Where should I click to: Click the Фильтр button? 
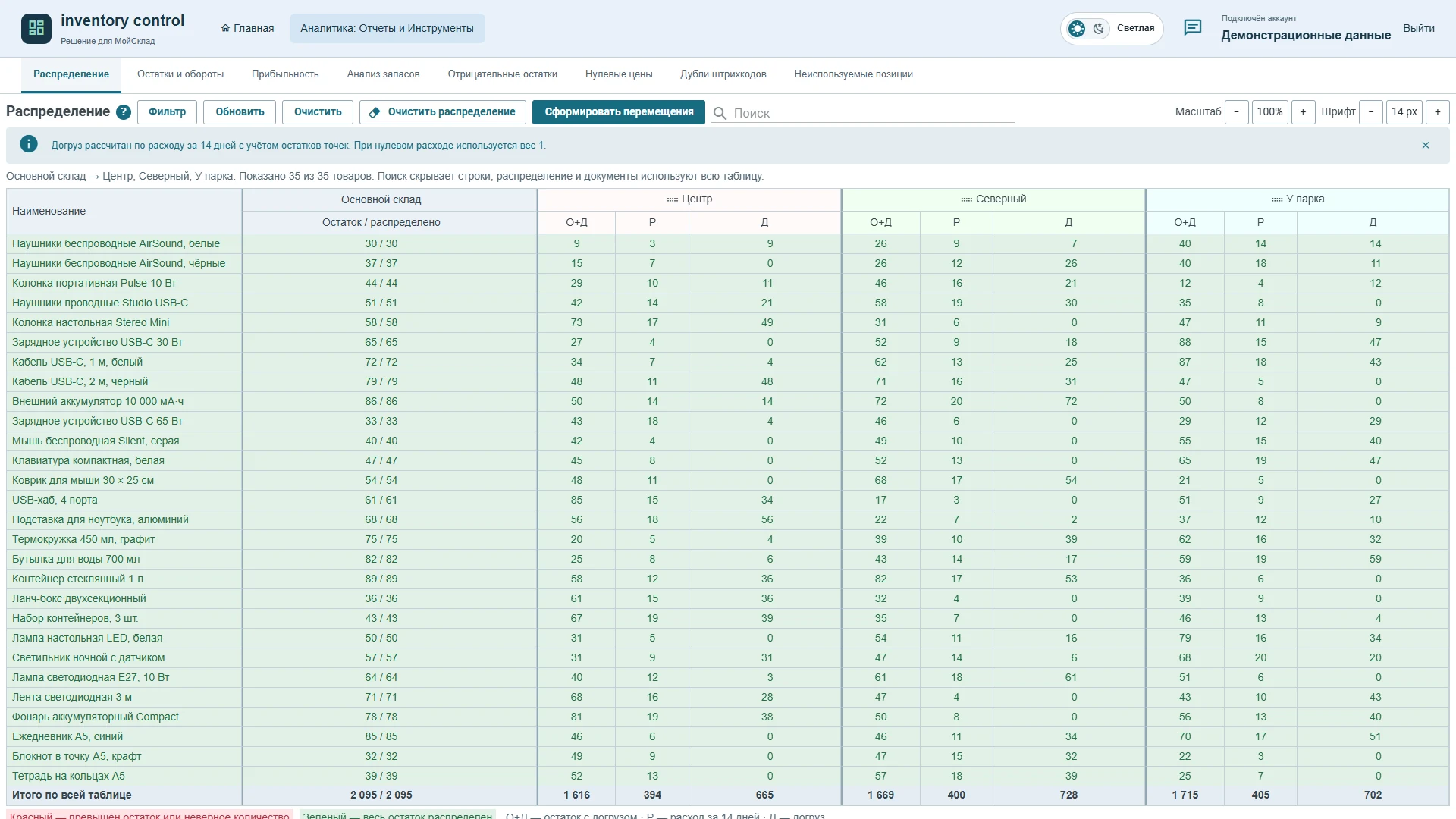tap(167, 112)
